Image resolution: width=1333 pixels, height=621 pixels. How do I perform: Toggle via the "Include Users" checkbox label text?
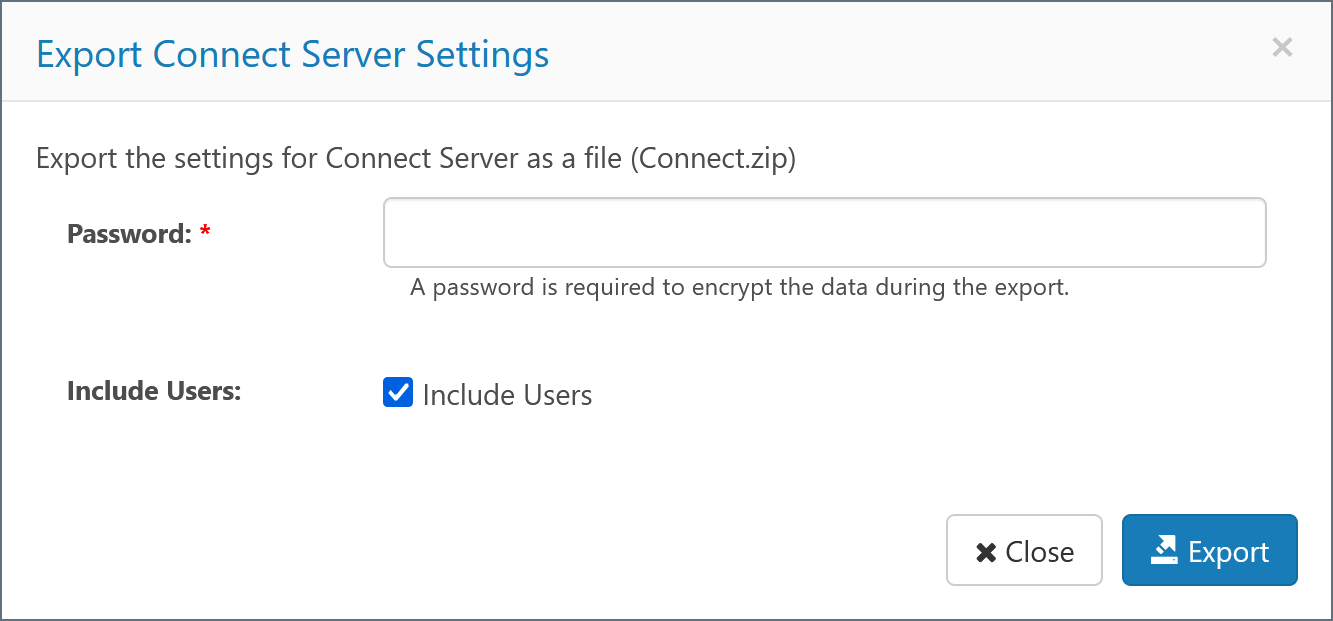coord(507,395)
